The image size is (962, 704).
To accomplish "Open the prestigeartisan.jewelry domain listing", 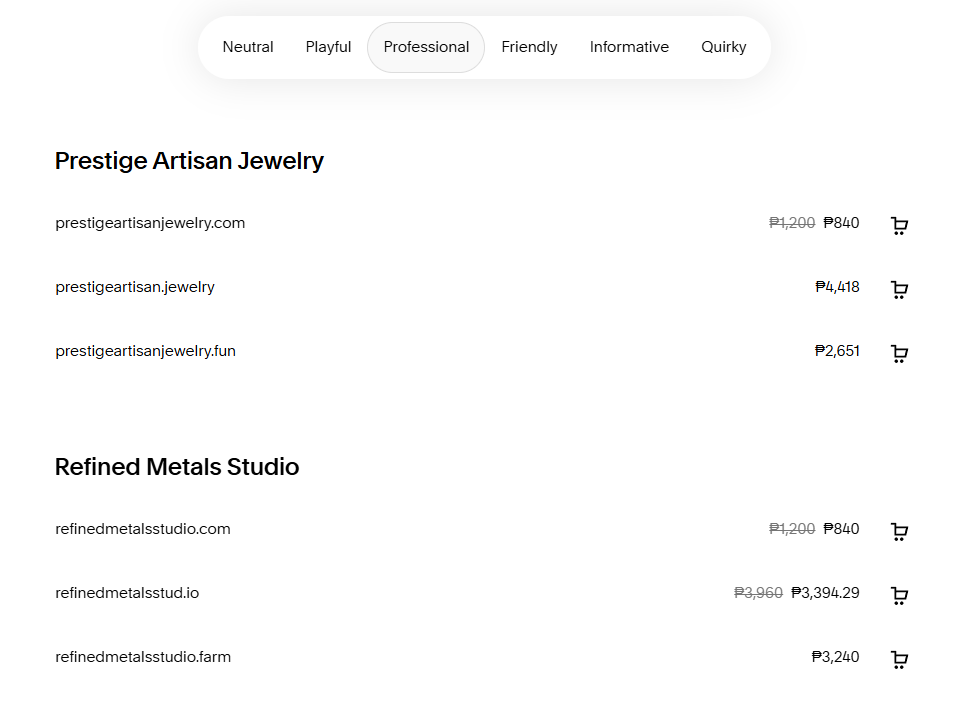I will coord(135,287).
